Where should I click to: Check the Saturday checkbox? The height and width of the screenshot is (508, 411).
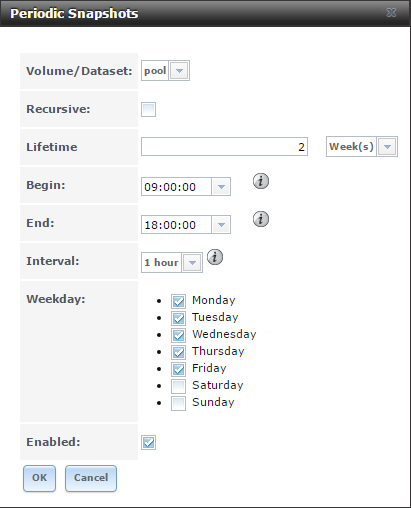(x=178, y=386)
